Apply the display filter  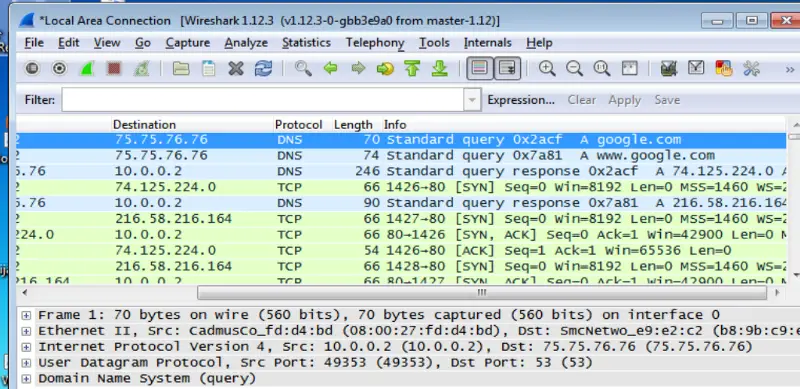tap(624, 100)
